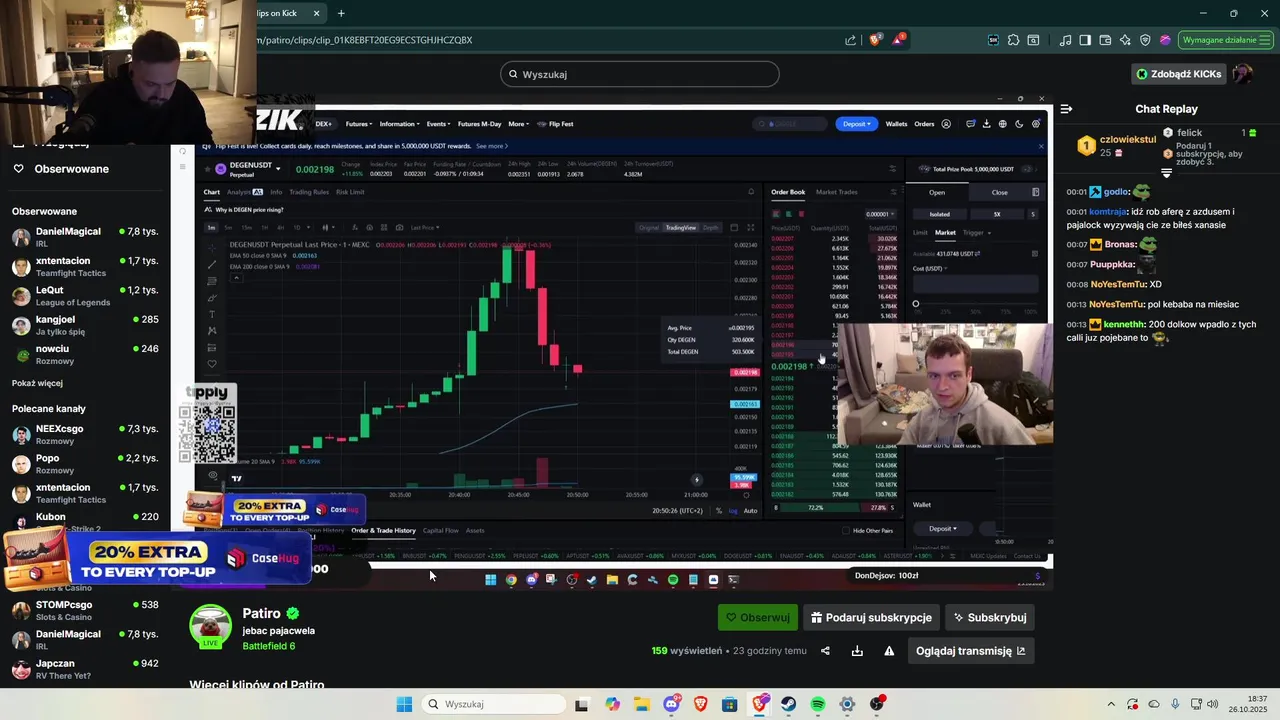
Task: Open kangjoel channel in sidebar
Action: coord(85,325)
